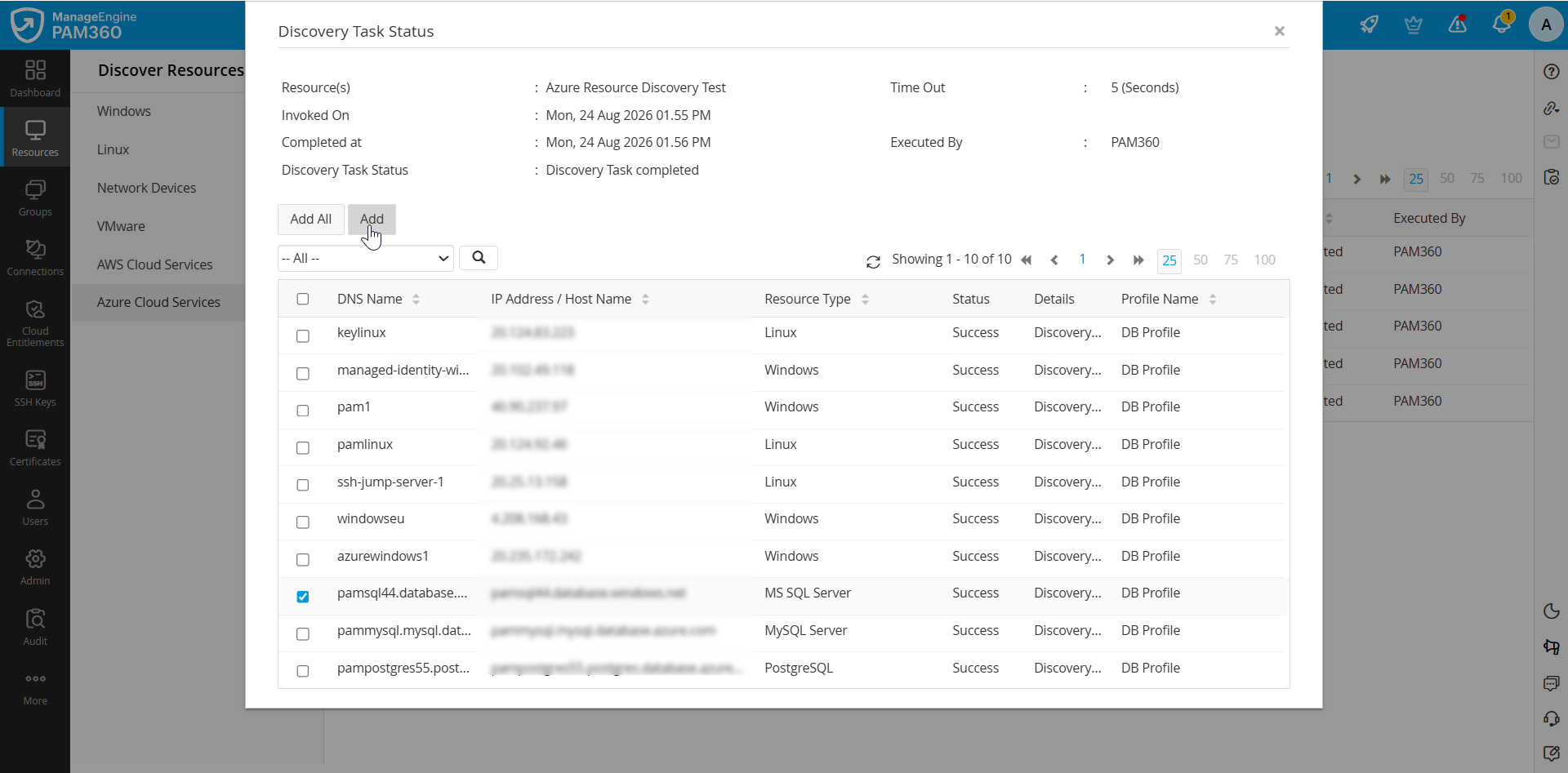Screen dimensions: 1568x773
Task: Check the windowseu row checkbox
Action: click(303, 522)
